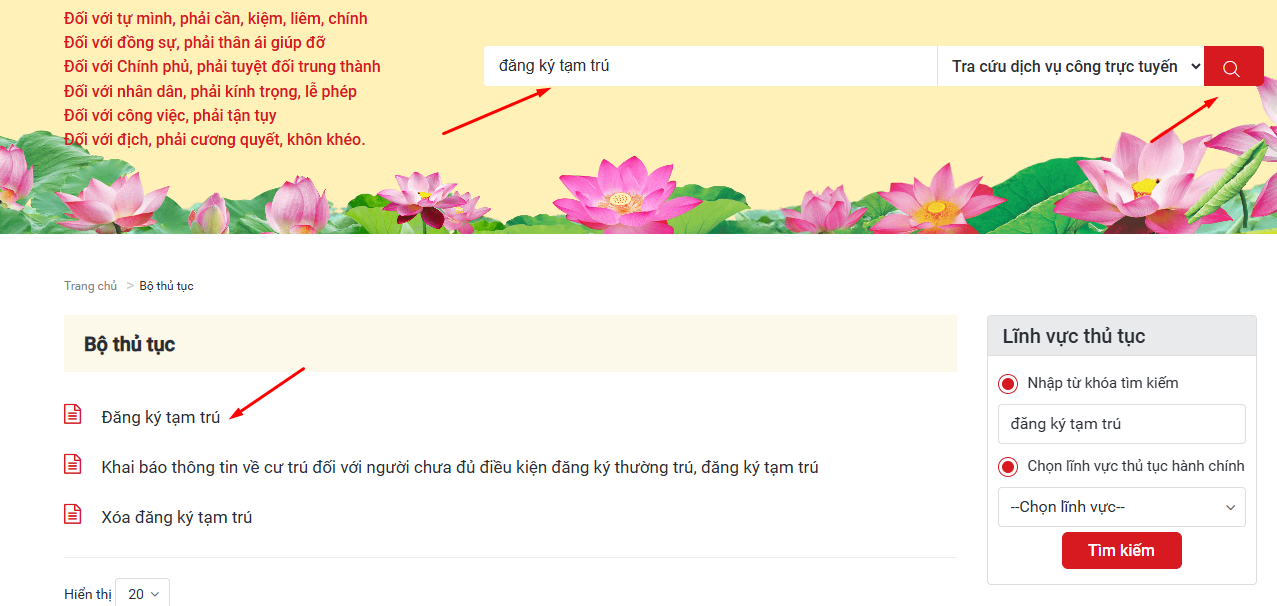Click document icon beside Đăng ký tạm trú
Image resolution: width=1277 pixels, height=606 pixels.
(x=73, y=414)
